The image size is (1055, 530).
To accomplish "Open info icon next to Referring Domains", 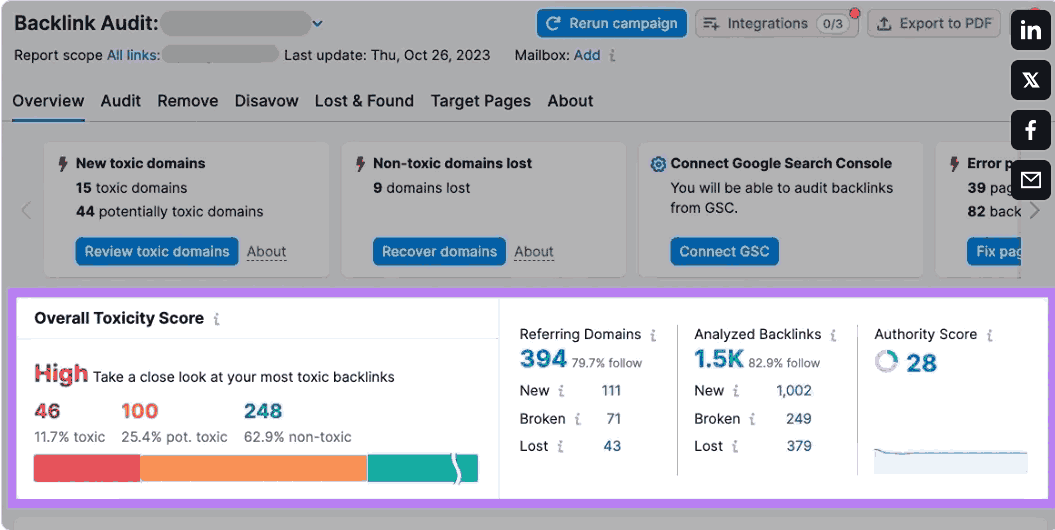I will click(x=653, y=335).
